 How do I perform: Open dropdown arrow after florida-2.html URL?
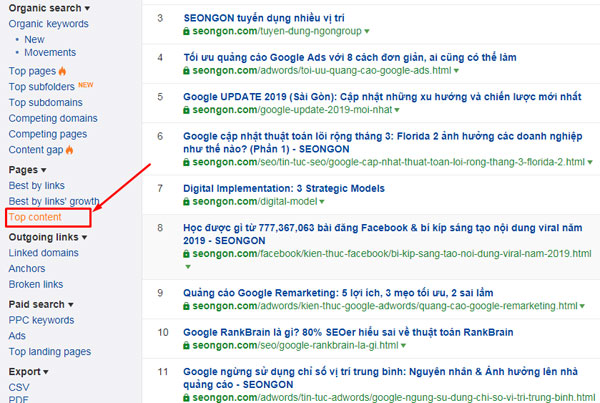pyautogui.click(x=590, y=163)
